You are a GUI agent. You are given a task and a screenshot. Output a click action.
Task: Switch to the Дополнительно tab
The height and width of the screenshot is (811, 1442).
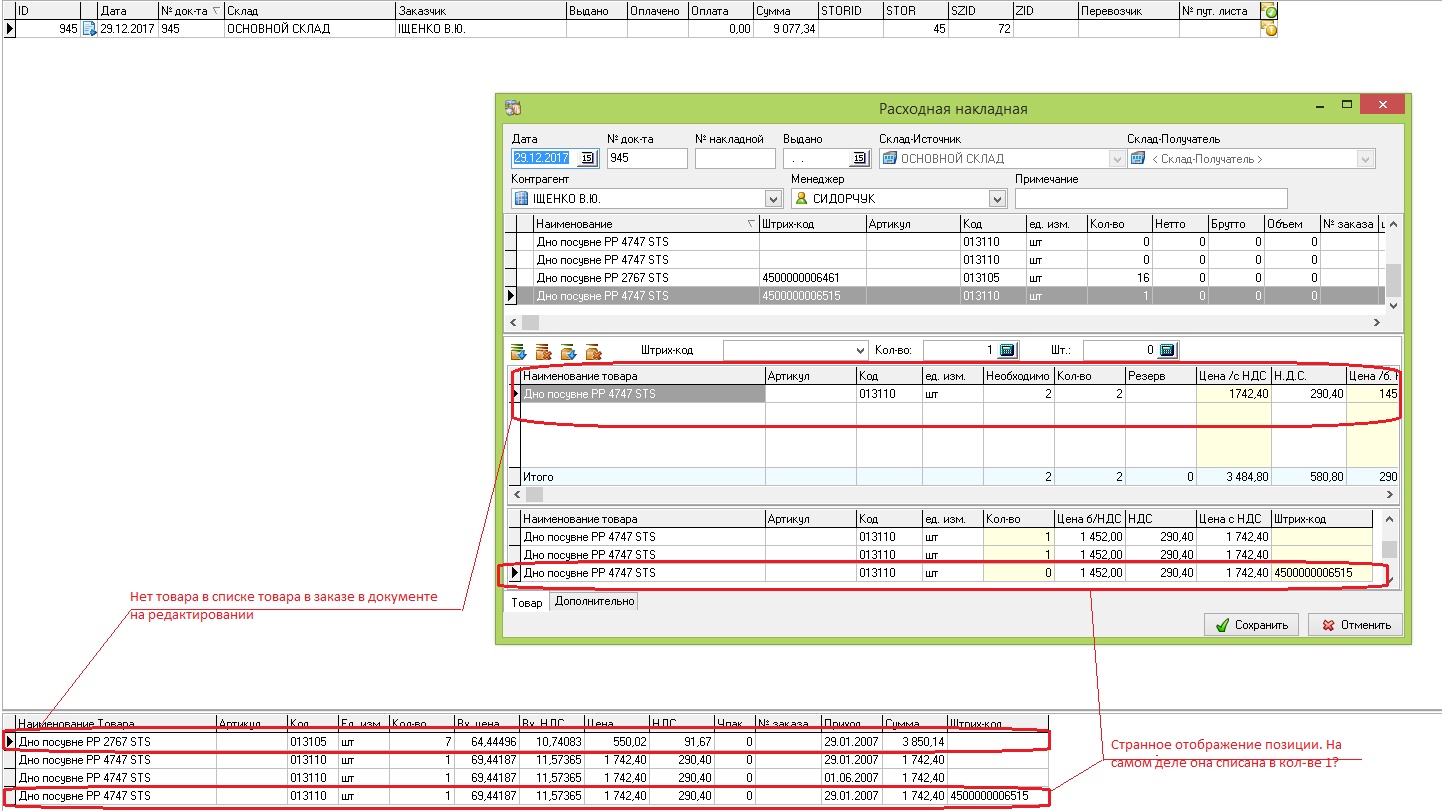[594, 602]
